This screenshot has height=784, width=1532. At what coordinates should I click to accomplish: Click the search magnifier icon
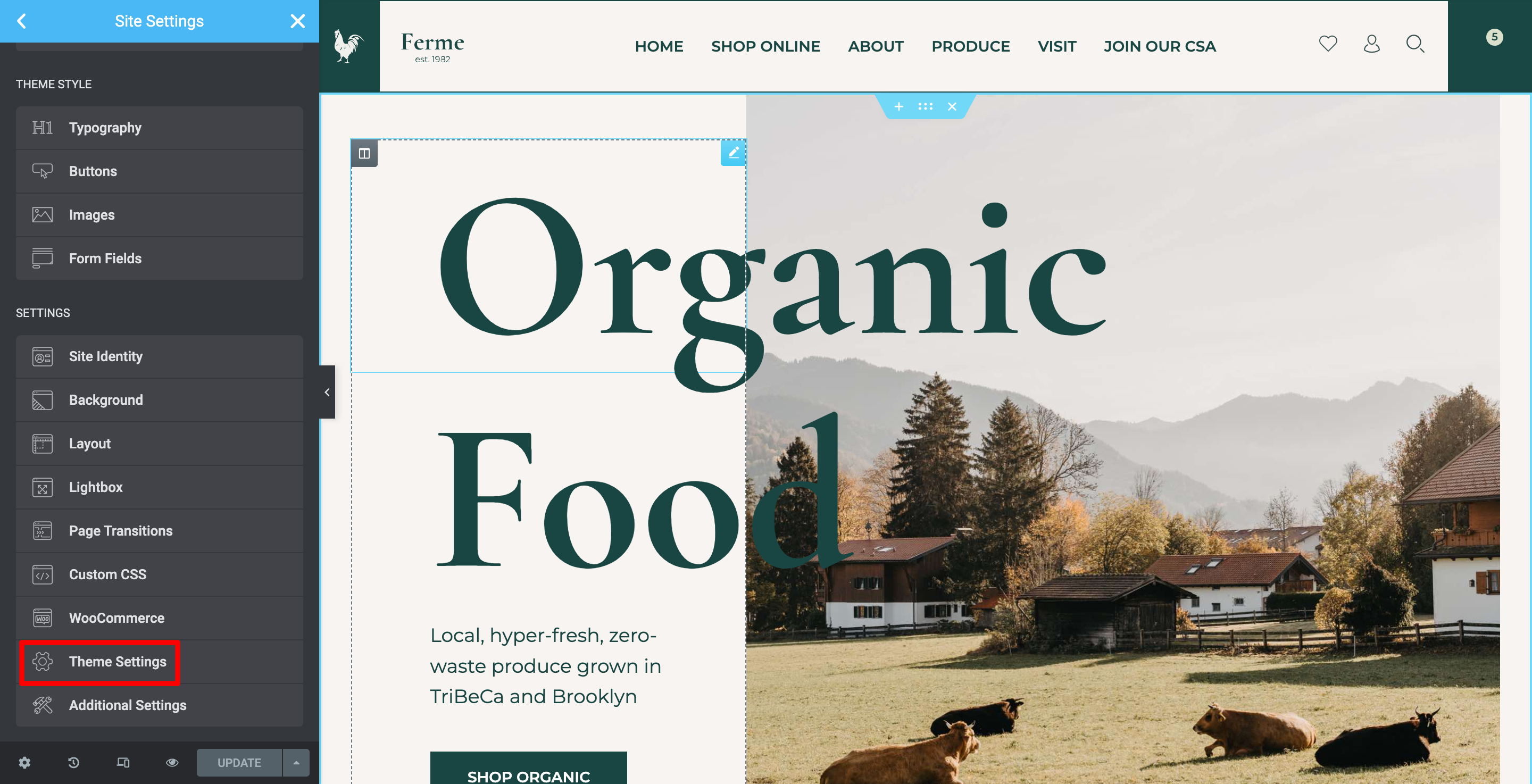coord(1415,44)
